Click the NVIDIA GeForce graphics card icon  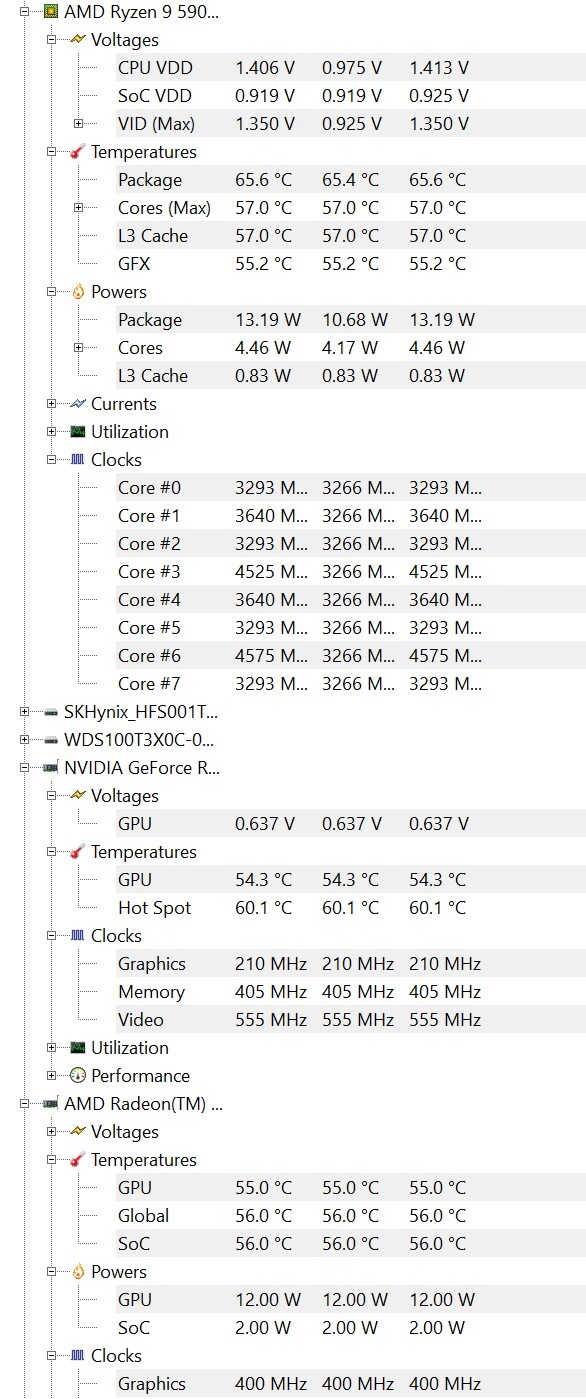[x=50, y=768]
